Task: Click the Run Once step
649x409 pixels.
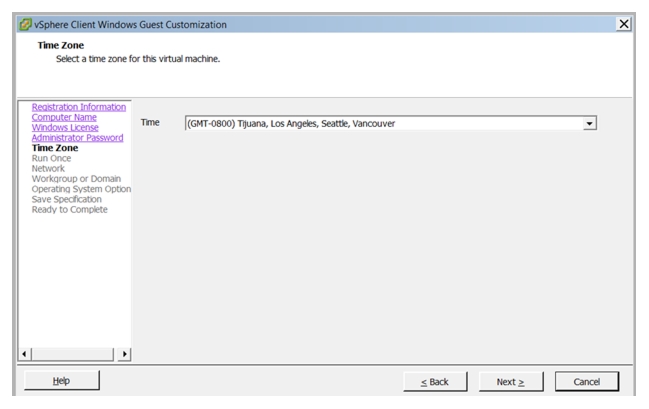Action: 51,158
